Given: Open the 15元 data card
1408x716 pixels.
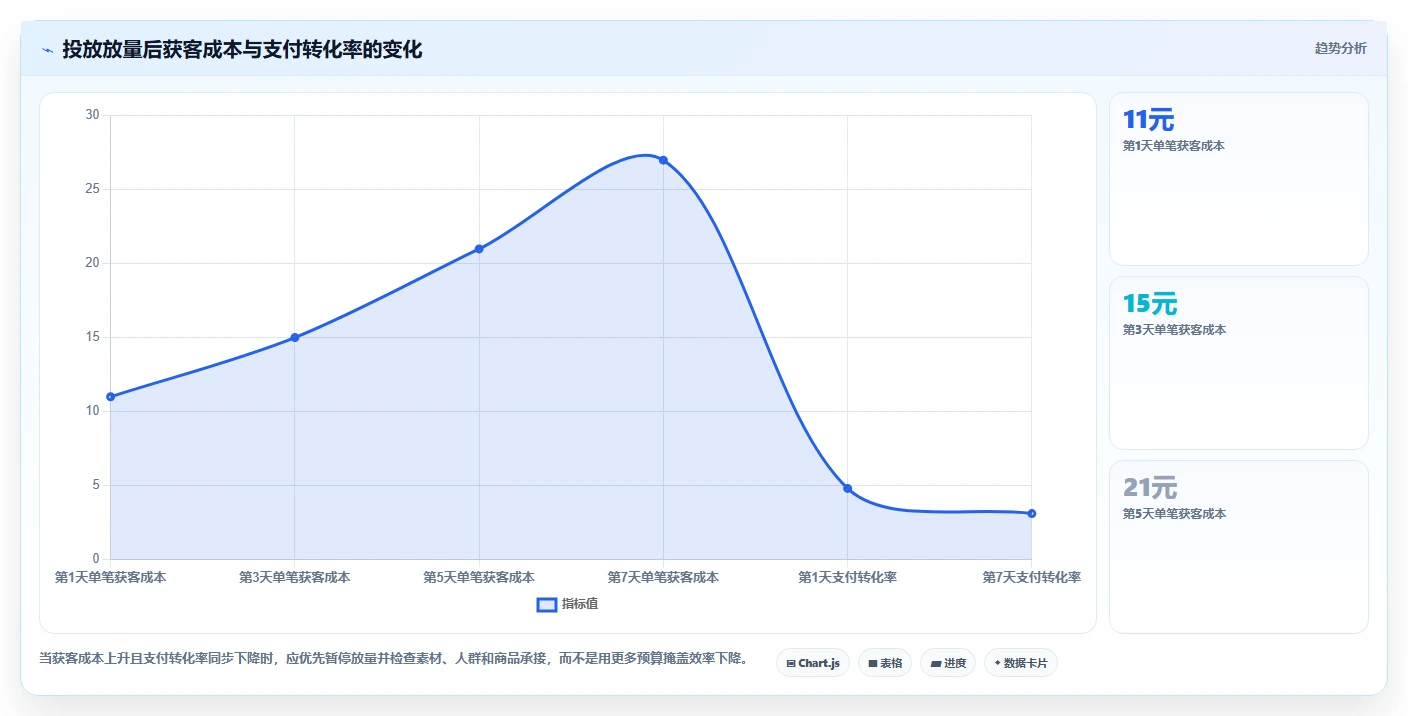Looking at the screenshot, I should coord(1238,363).
